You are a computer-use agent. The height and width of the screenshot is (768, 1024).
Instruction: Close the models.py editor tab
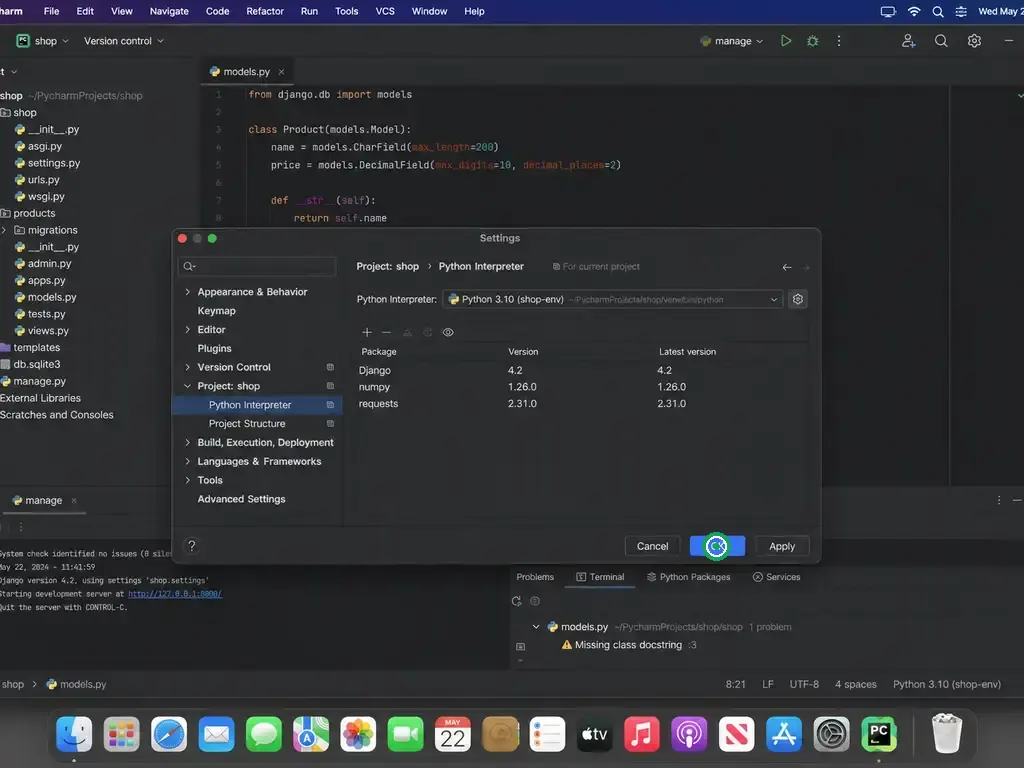(281, 72)
